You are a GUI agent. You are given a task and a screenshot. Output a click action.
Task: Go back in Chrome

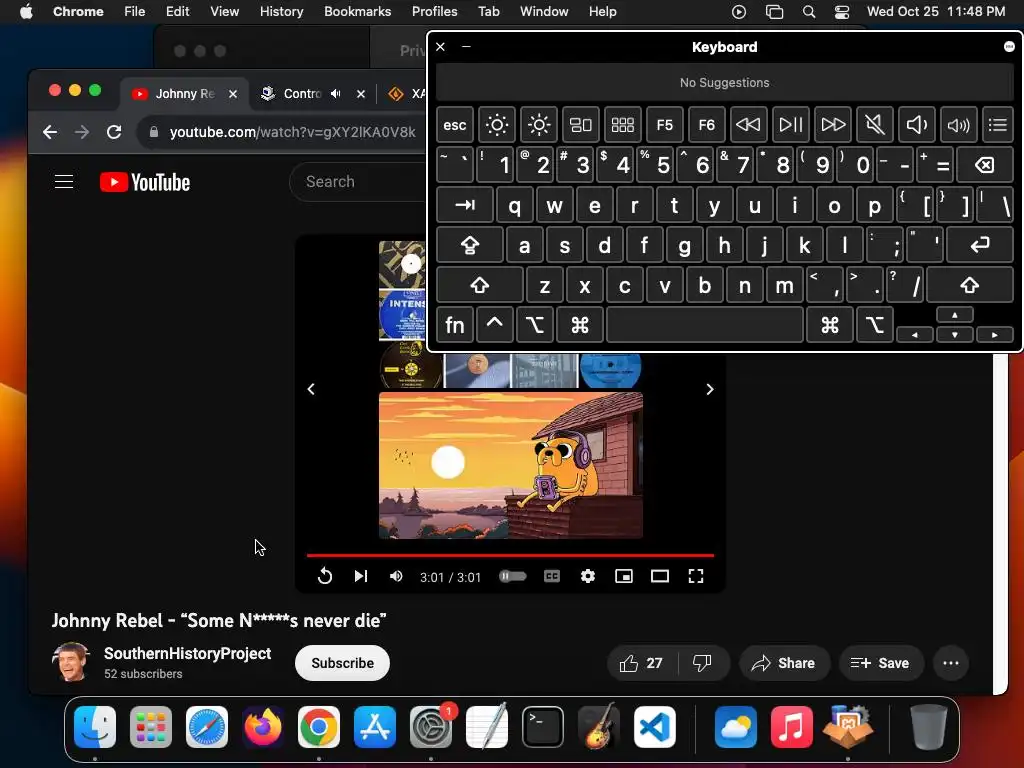coord(50,133)
